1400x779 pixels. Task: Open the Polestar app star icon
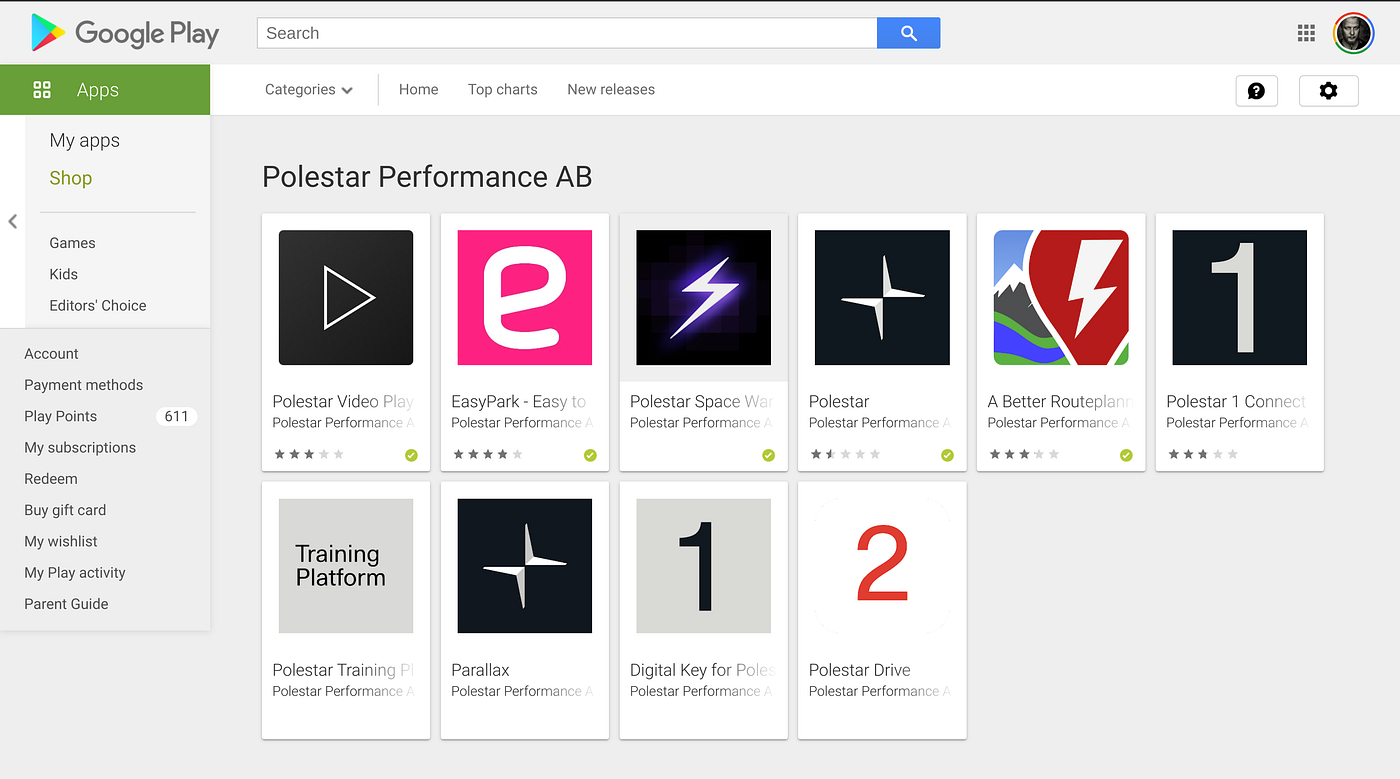coord(882,297)
